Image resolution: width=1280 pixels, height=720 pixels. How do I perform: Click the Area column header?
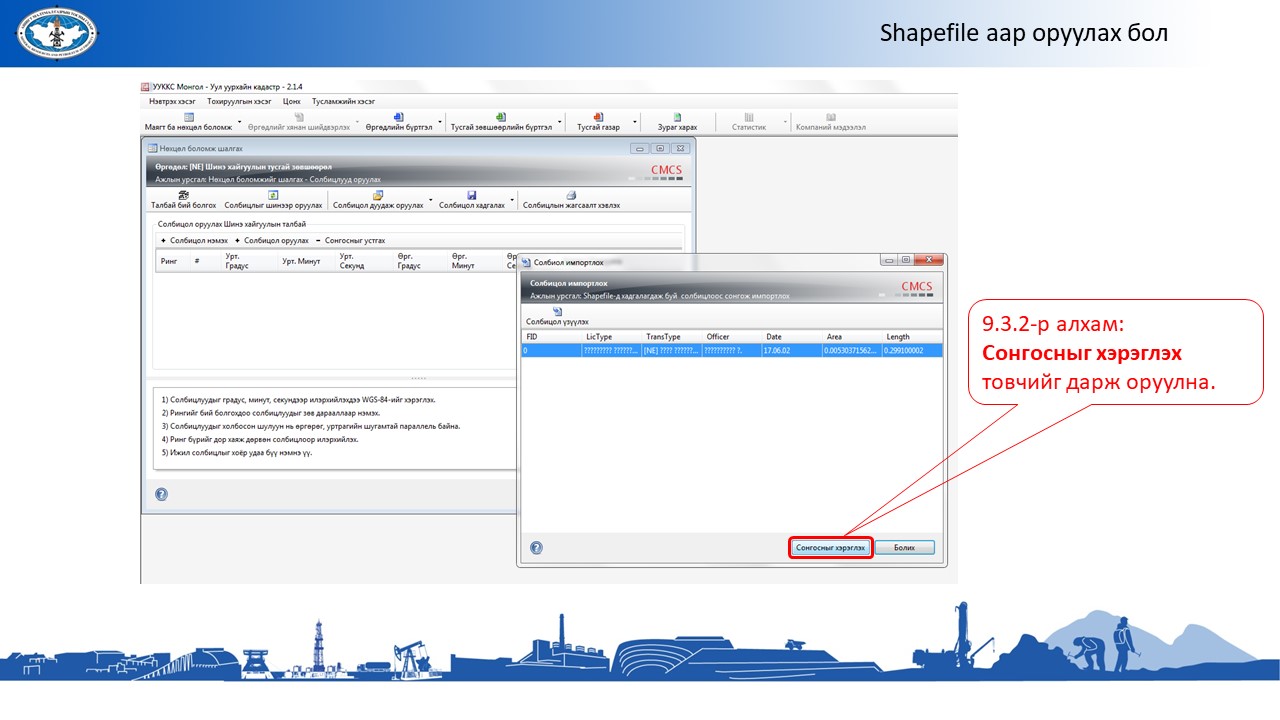click(x=834, y=337)
